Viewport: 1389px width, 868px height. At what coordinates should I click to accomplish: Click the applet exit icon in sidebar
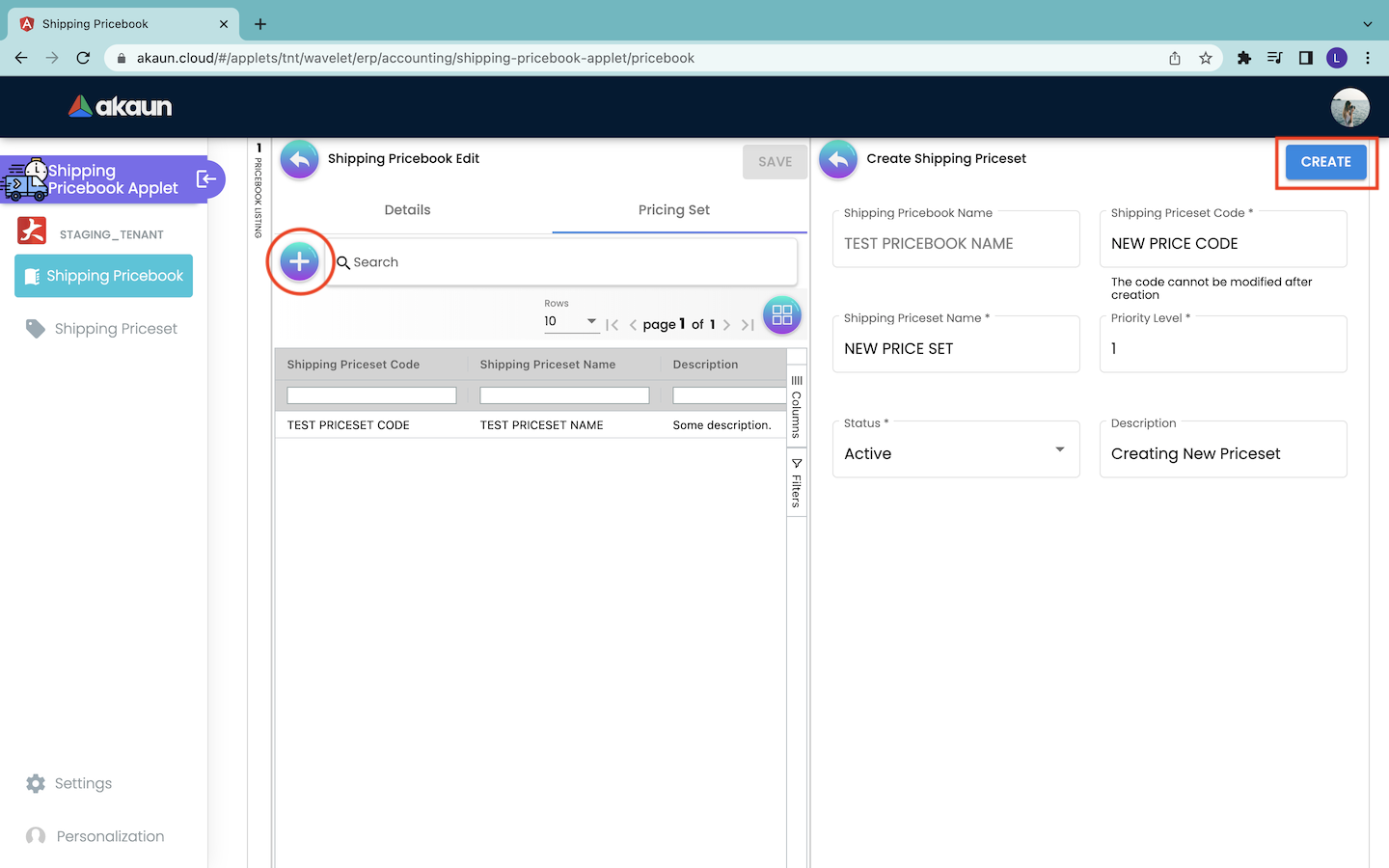[205, 179]
